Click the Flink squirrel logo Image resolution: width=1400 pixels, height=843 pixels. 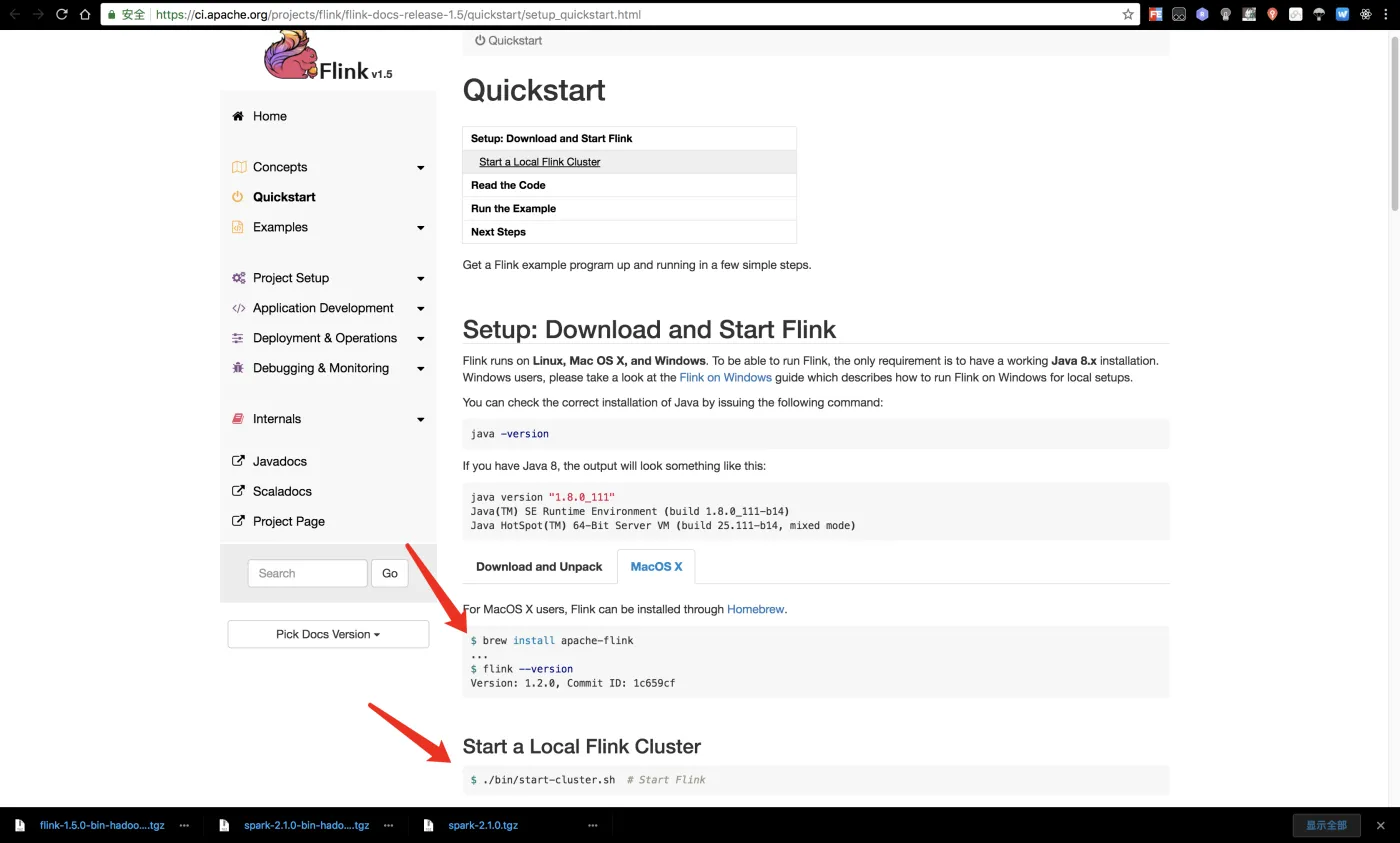[290, 55]
